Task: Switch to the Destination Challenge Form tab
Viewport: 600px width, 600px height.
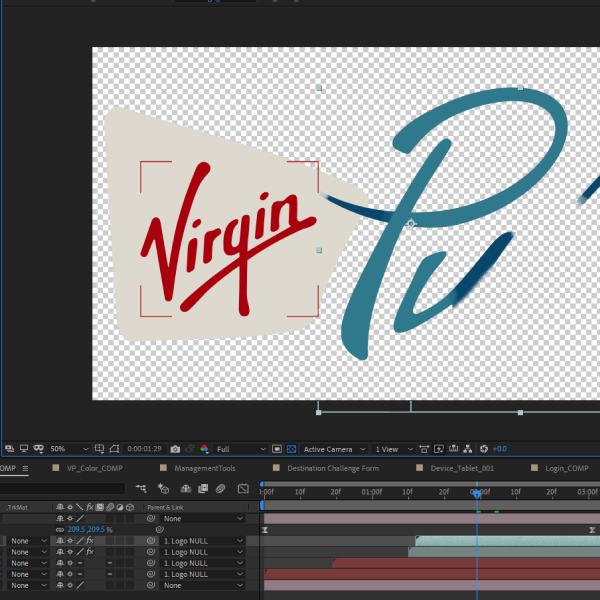Action: (x=333, y=468)
